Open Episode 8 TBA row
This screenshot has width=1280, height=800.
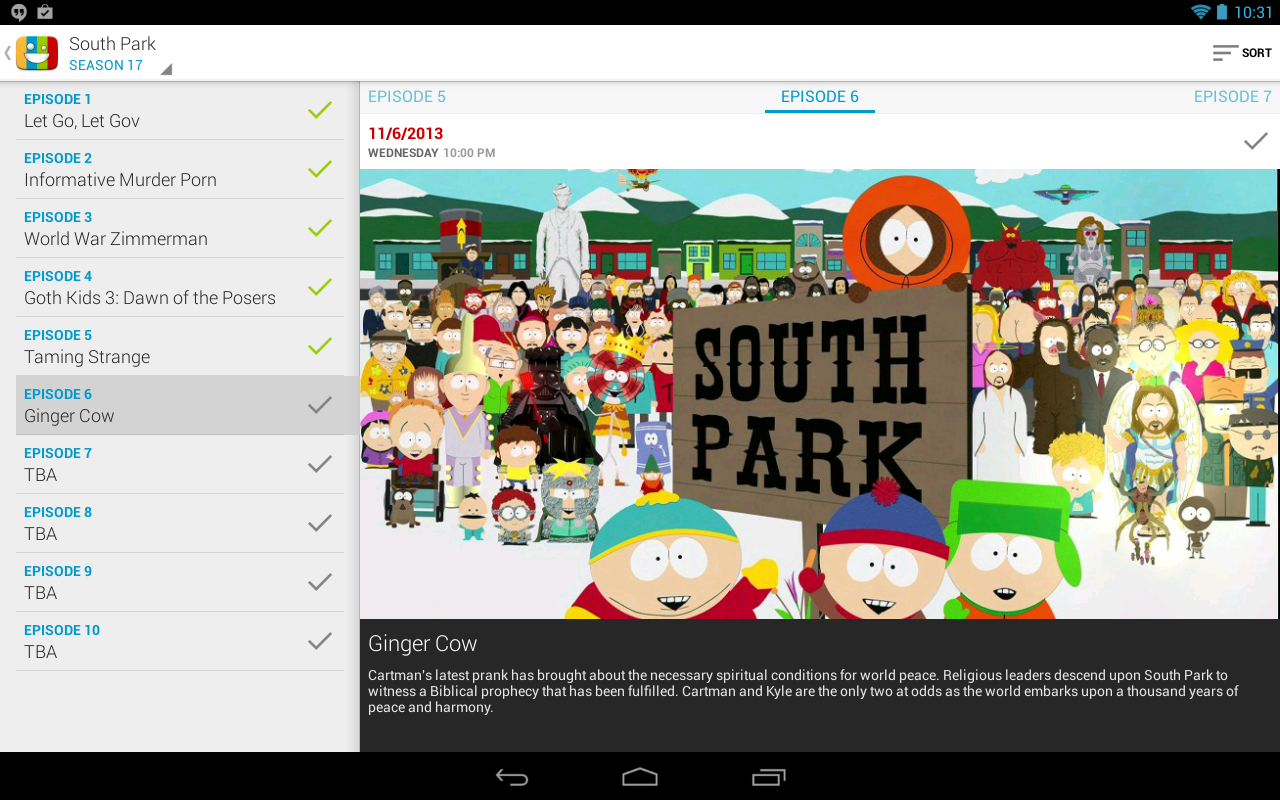[x=180, y=523]
